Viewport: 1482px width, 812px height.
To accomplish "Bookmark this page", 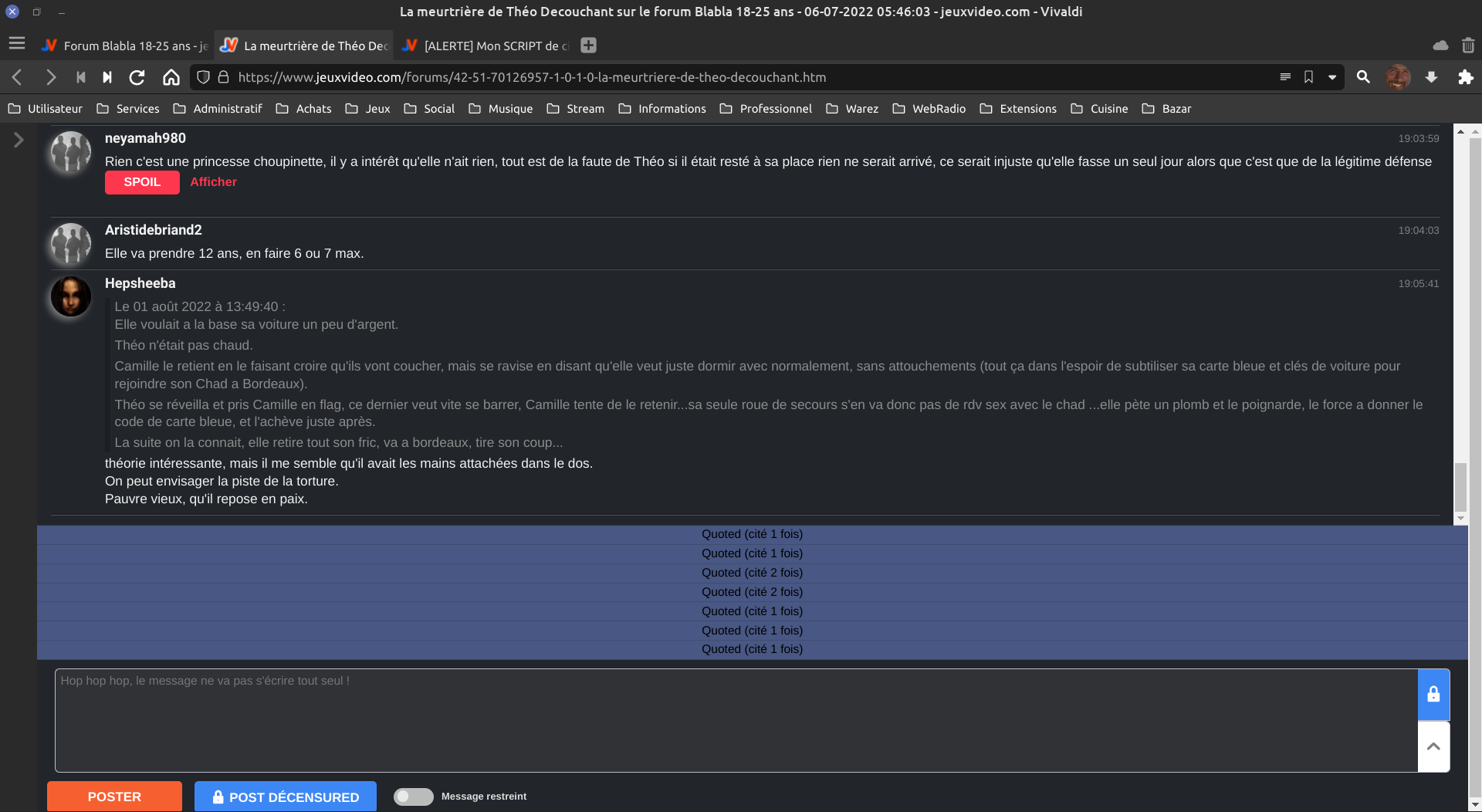I will point(1309,77).
